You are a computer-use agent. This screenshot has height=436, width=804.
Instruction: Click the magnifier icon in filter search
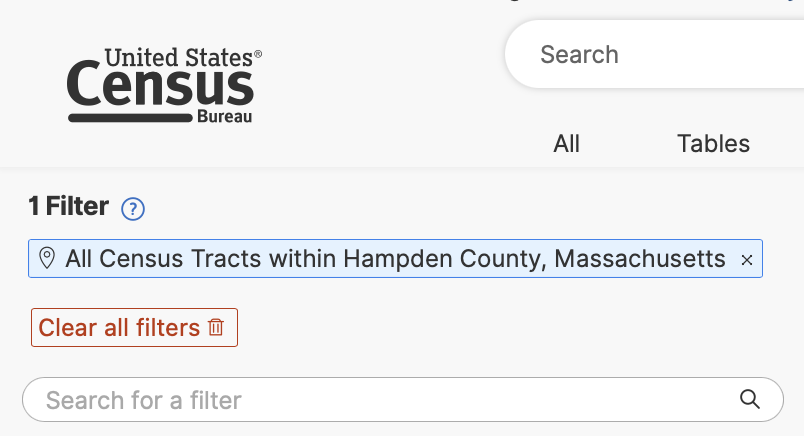pos(750,400)
